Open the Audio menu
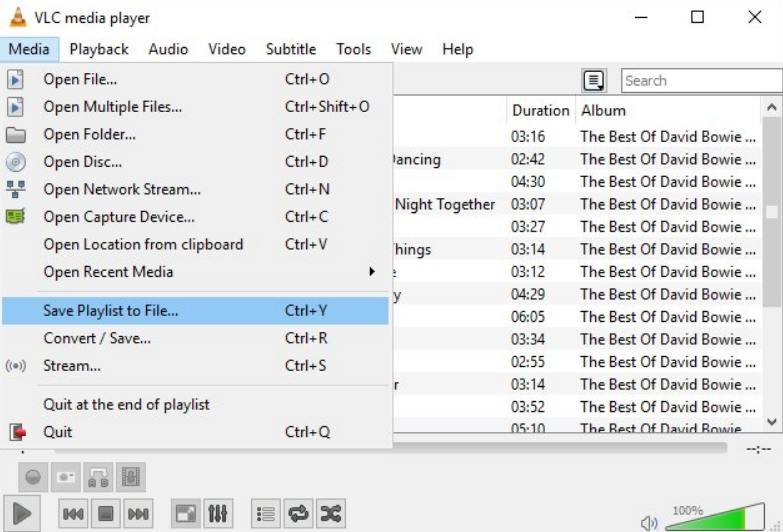Image resolution: width=783 pixels, height=532 pixels. pos(168,49)
